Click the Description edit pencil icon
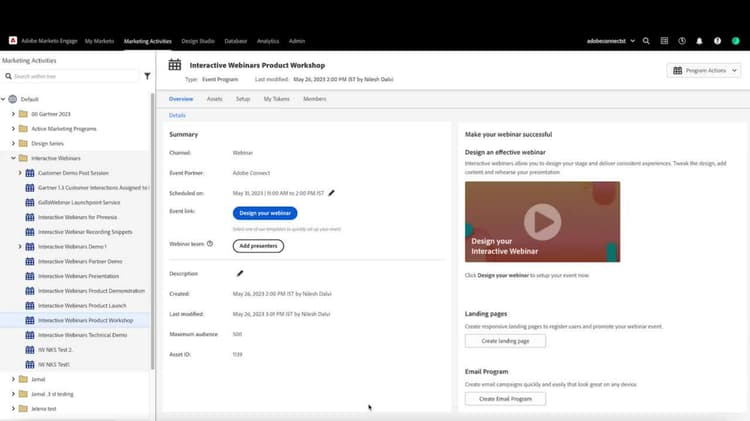 240,273
